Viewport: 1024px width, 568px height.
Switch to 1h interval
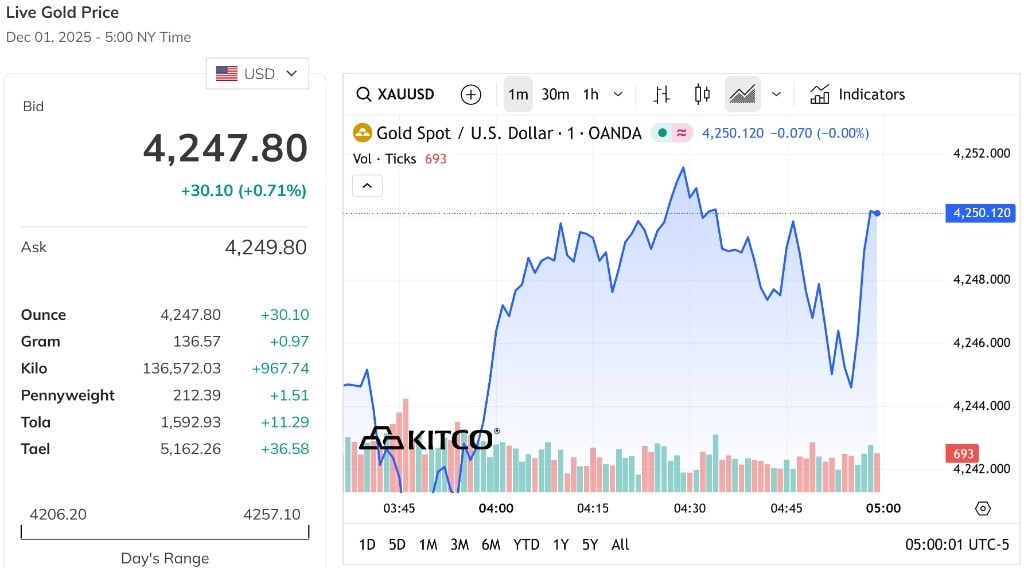[x=591, y=94]
